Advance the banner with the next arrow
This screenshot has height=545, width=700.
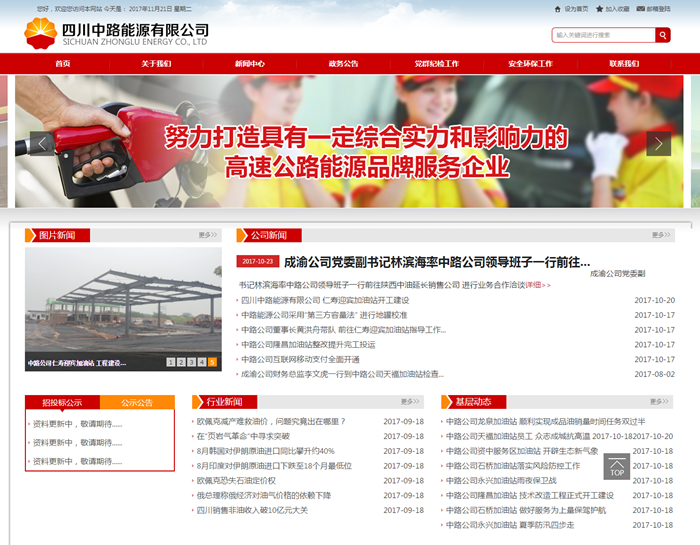pos(658,143)
